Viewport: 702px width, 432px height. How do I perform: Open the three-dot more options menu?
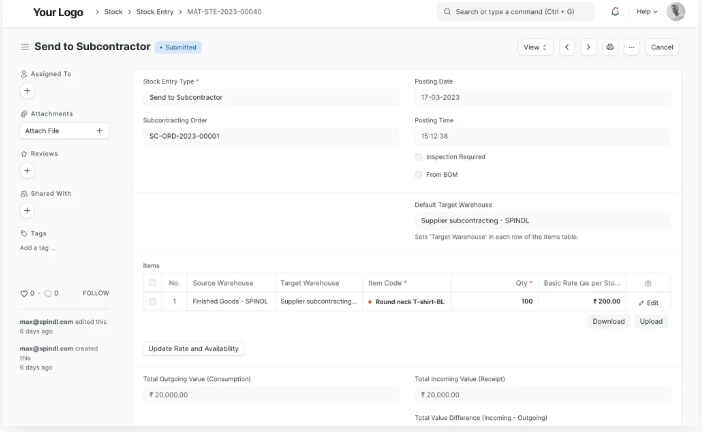click(x=631, y=47)
